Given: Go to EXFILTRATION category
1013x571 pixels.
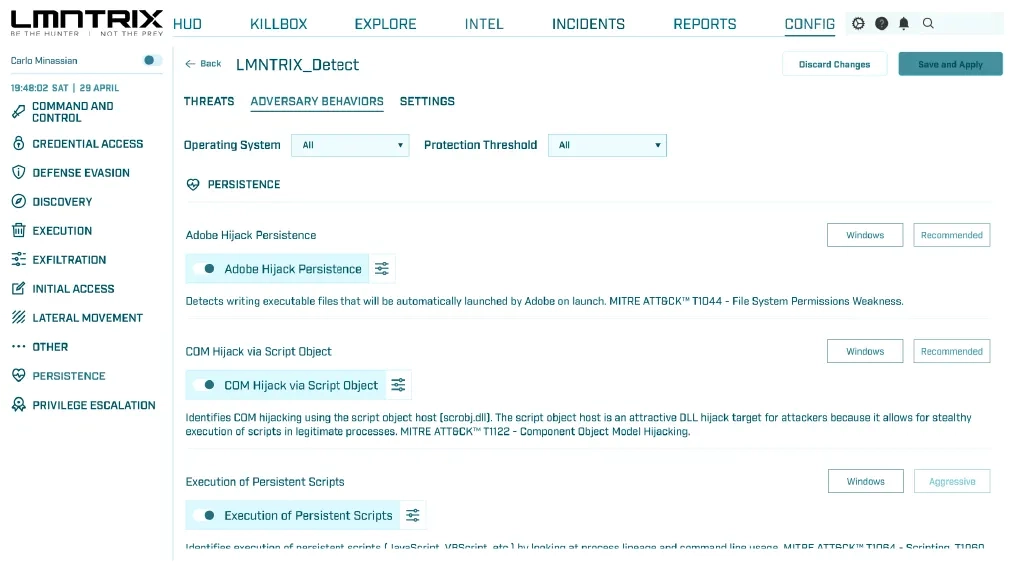Looking at the screenshot, I should [x=69, y=260].
